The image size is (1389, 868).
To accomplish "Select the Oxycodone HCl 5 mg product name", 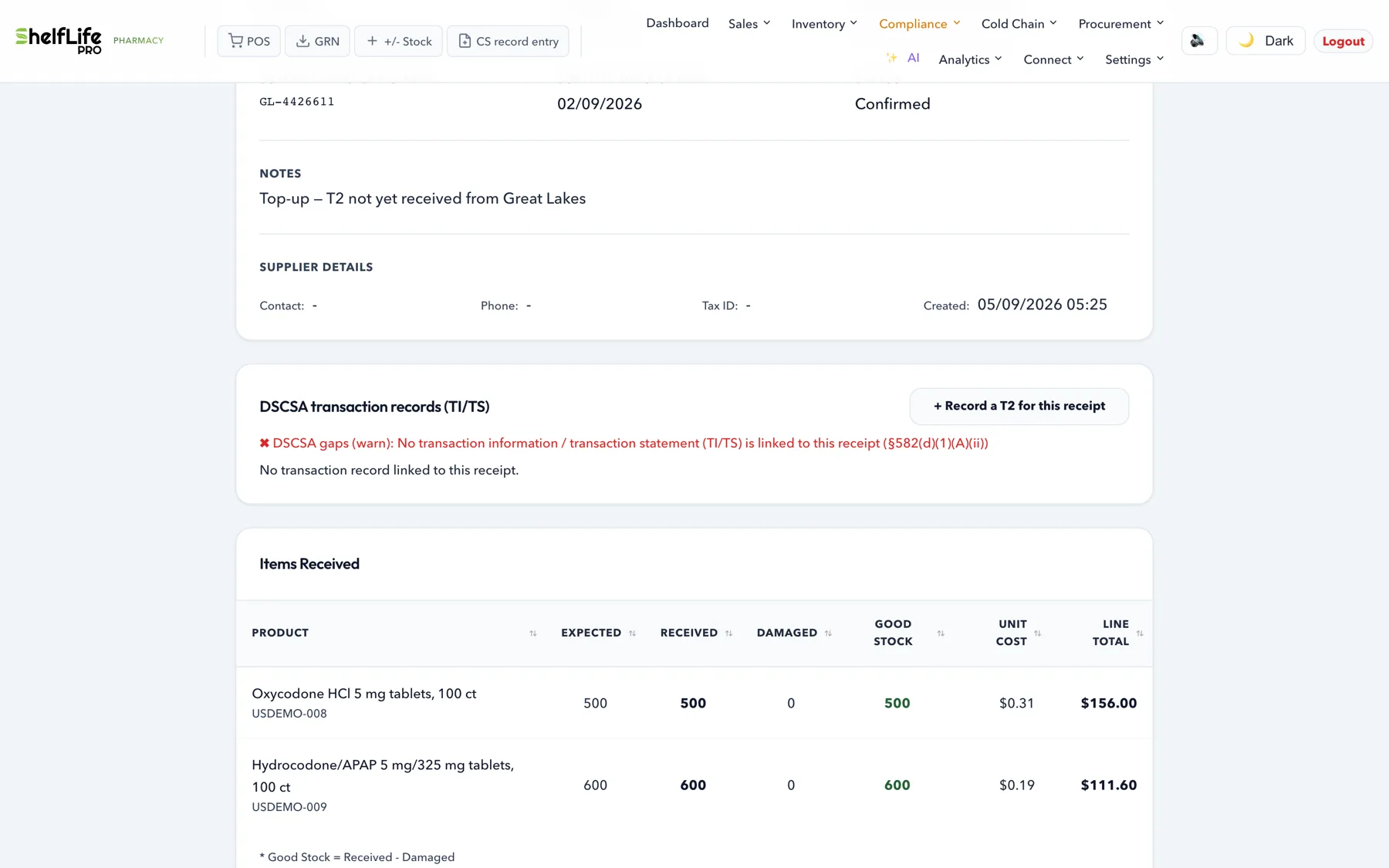I will click(364, 694).
